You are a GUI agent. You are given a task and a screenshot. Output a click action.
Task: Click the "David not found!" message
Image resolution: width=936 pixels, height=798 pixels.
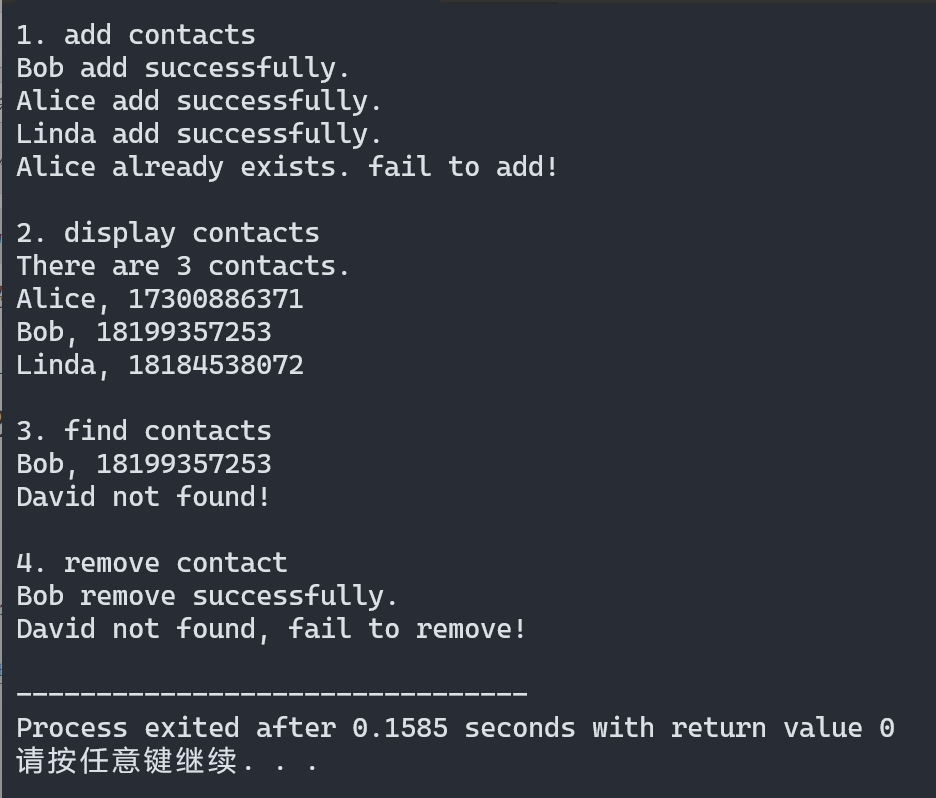coord(143,497)
